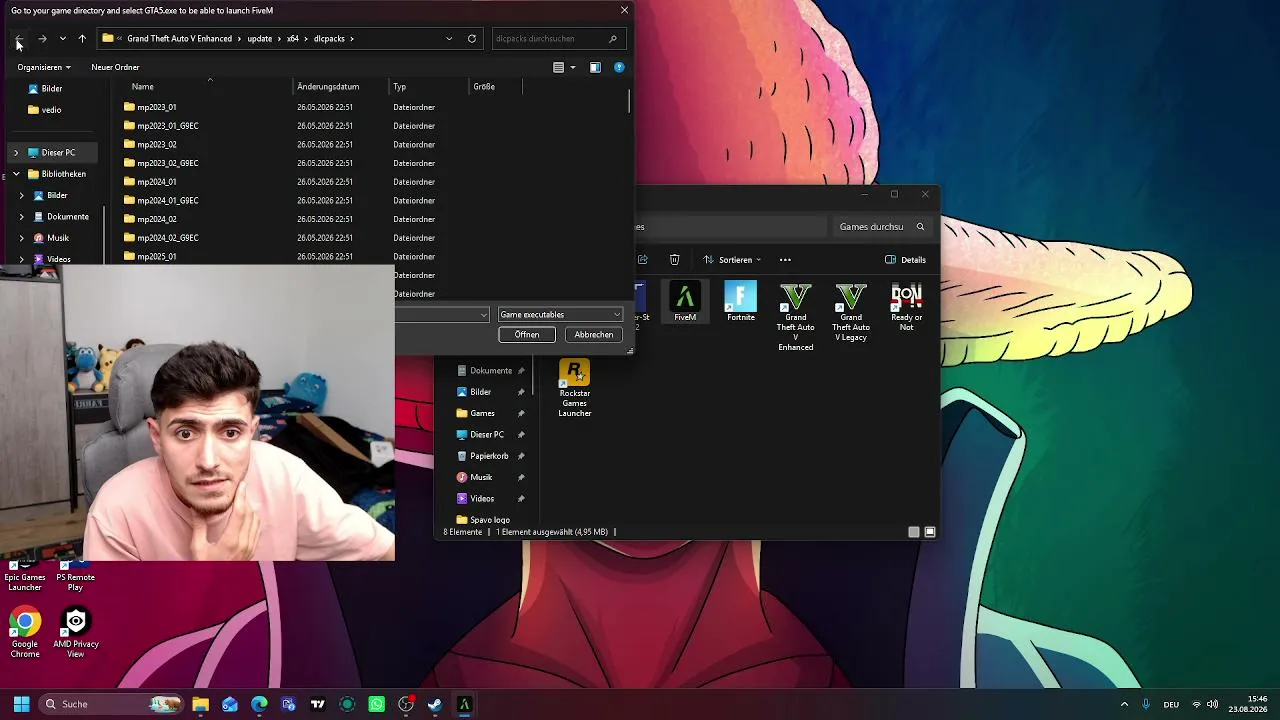
Task: Open the more options ellipsis in Games window
Action: tap(785, 260)
